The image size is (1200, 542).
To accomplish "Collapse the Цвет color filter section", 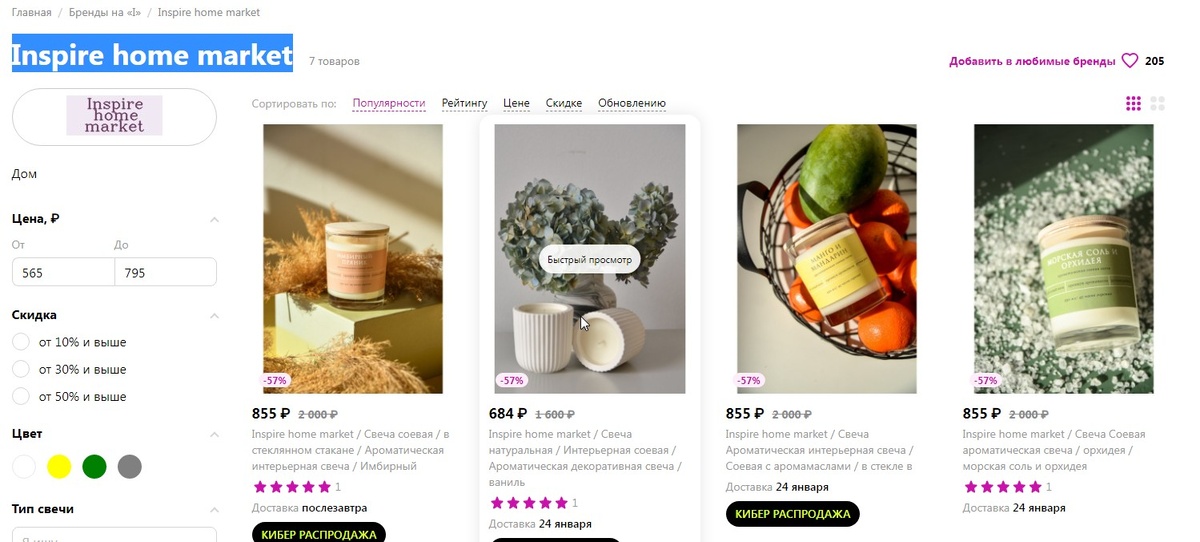I will 213,435.
